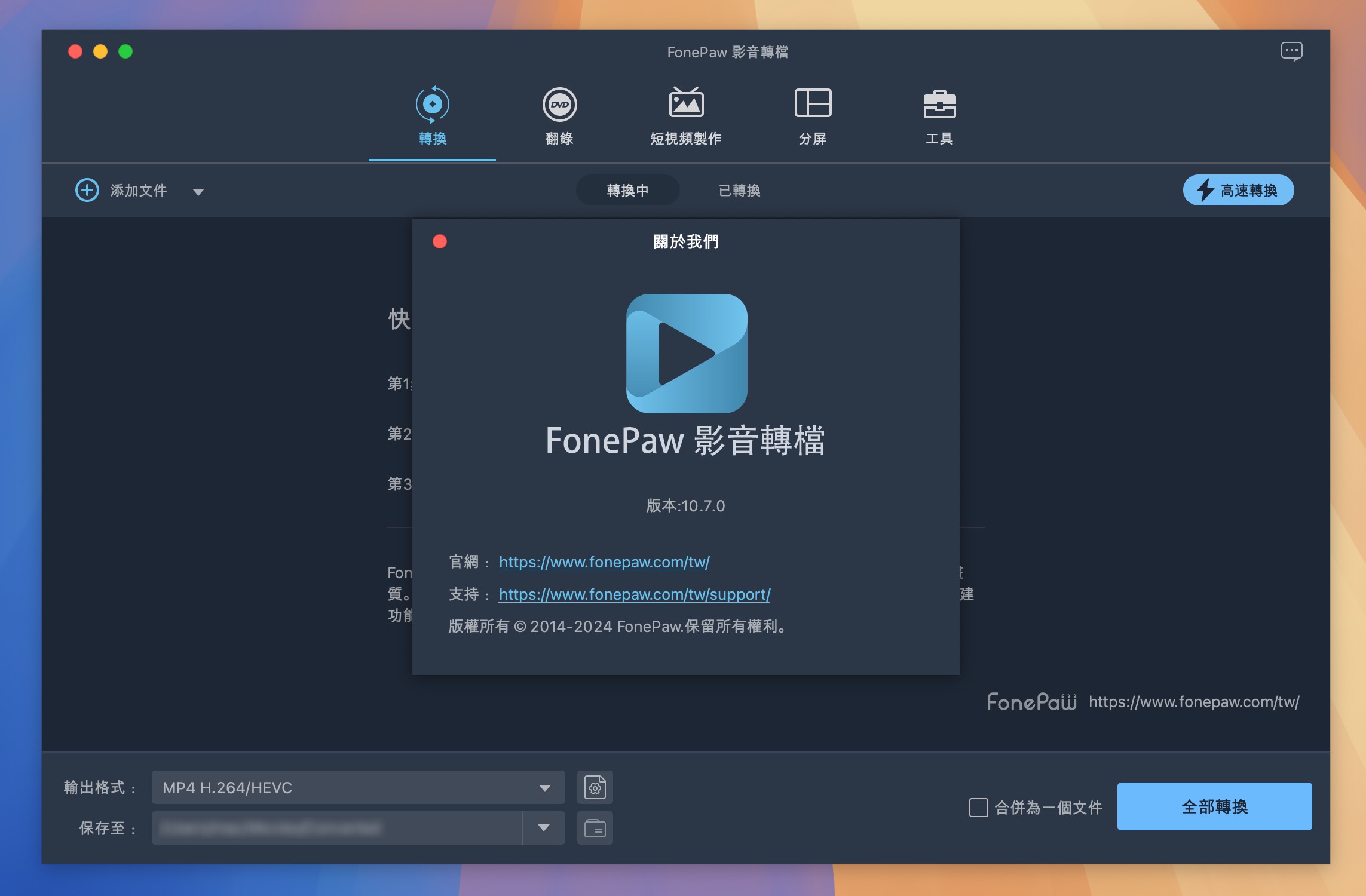Toggle the 合併為一個文件 merge checkbox
The width and height of the screenshot is (1366, 896).
pyautogui.click(x=978, y=808)
